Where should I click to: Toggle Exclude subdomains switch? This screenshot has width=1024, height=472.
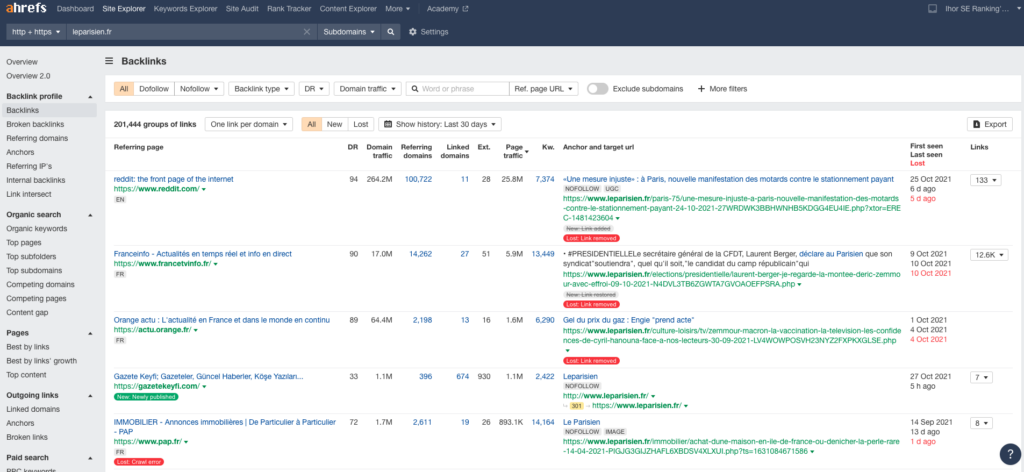tap(597, 89)
